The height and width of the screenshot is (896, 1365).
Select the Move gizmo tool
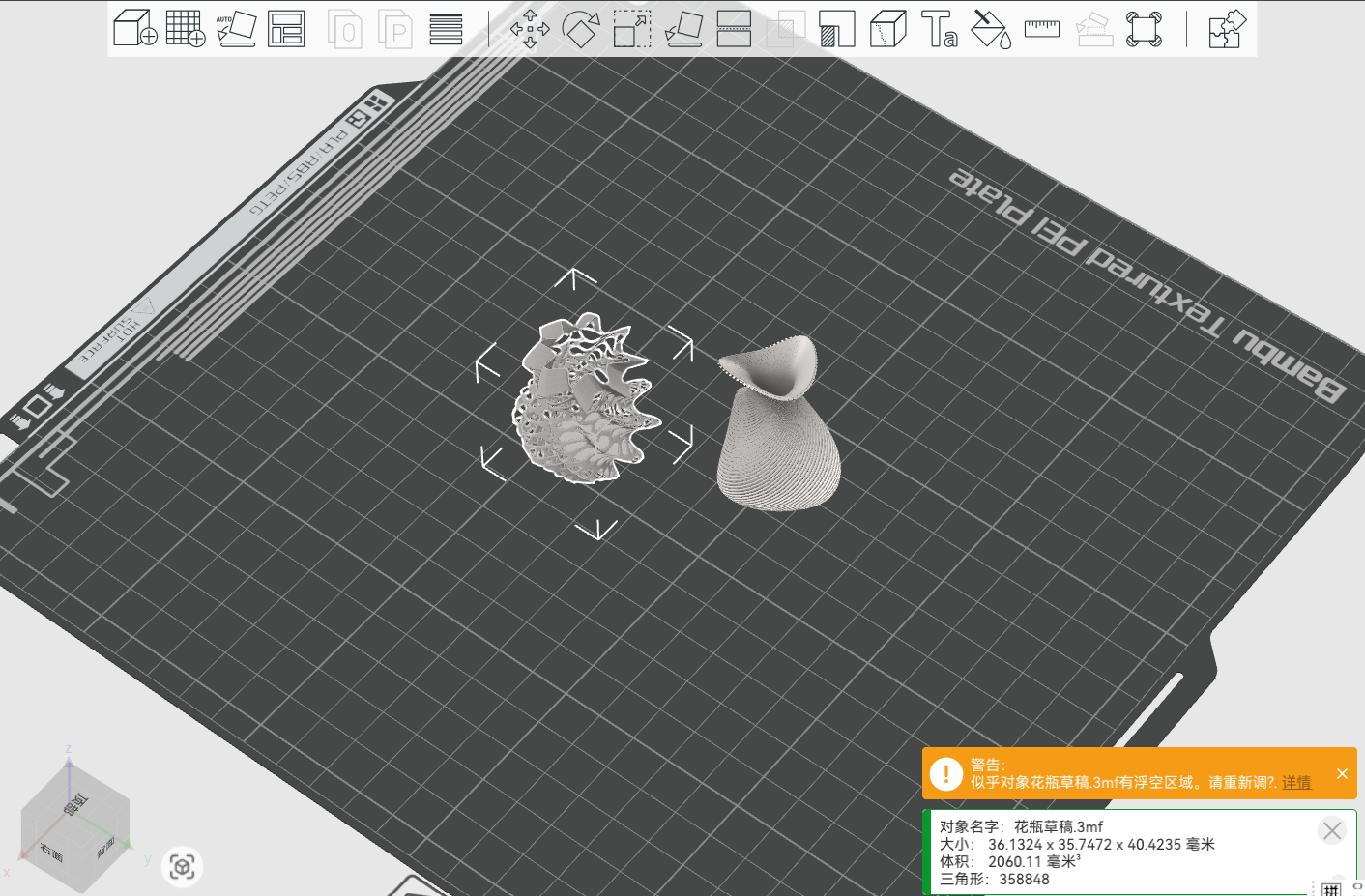point(530,28)
